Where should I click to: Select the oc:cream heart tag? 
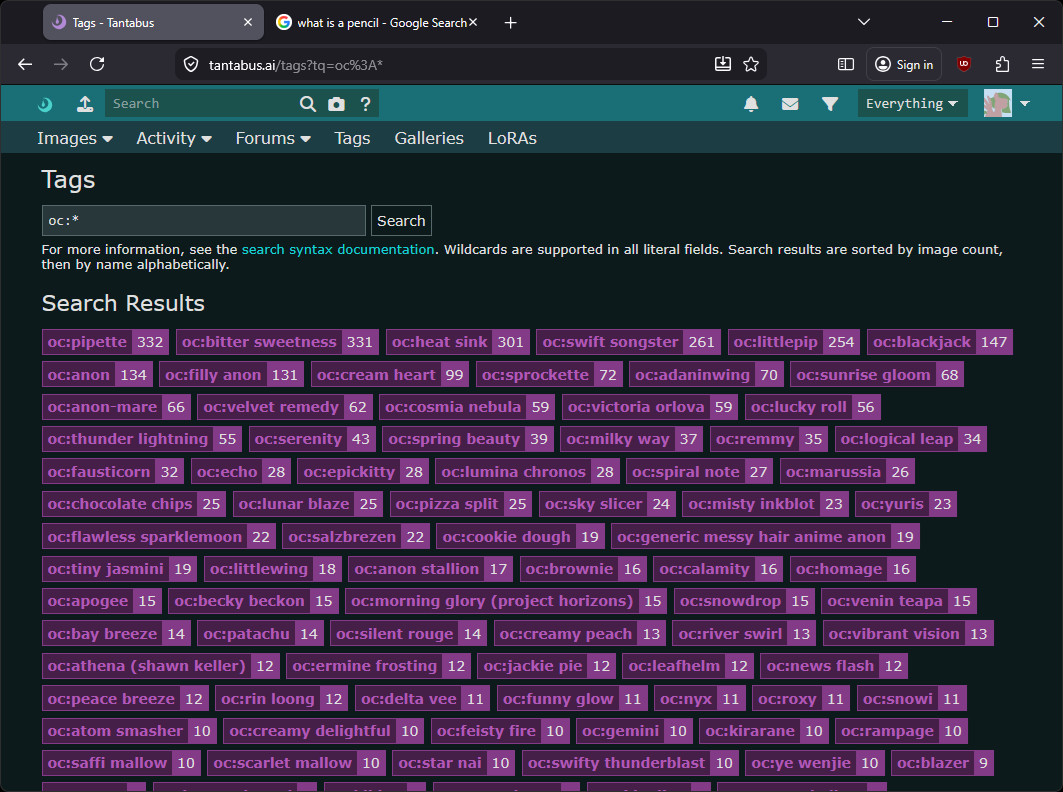[x=390, y=374]
